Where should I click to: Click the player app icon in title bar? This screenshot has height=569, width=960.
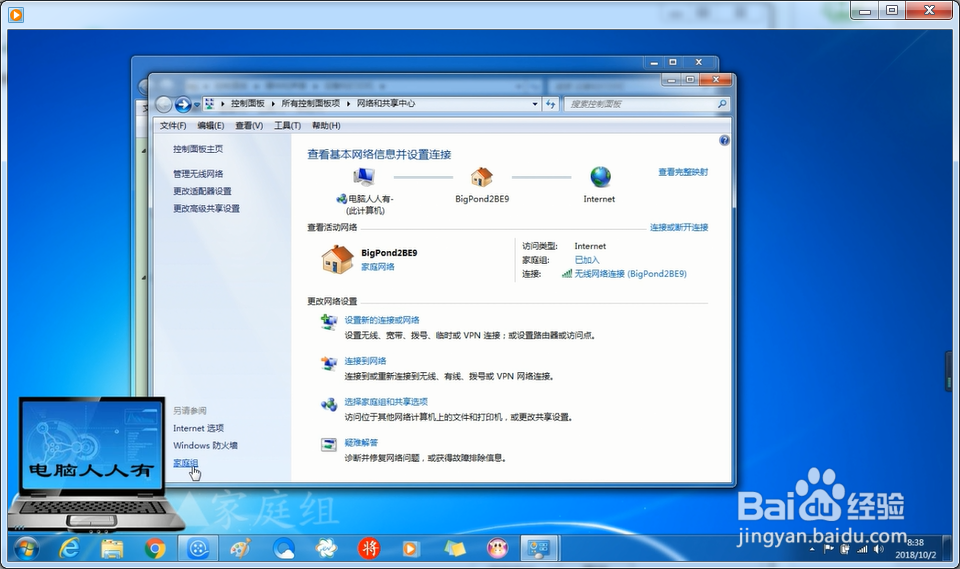(16, 14)
